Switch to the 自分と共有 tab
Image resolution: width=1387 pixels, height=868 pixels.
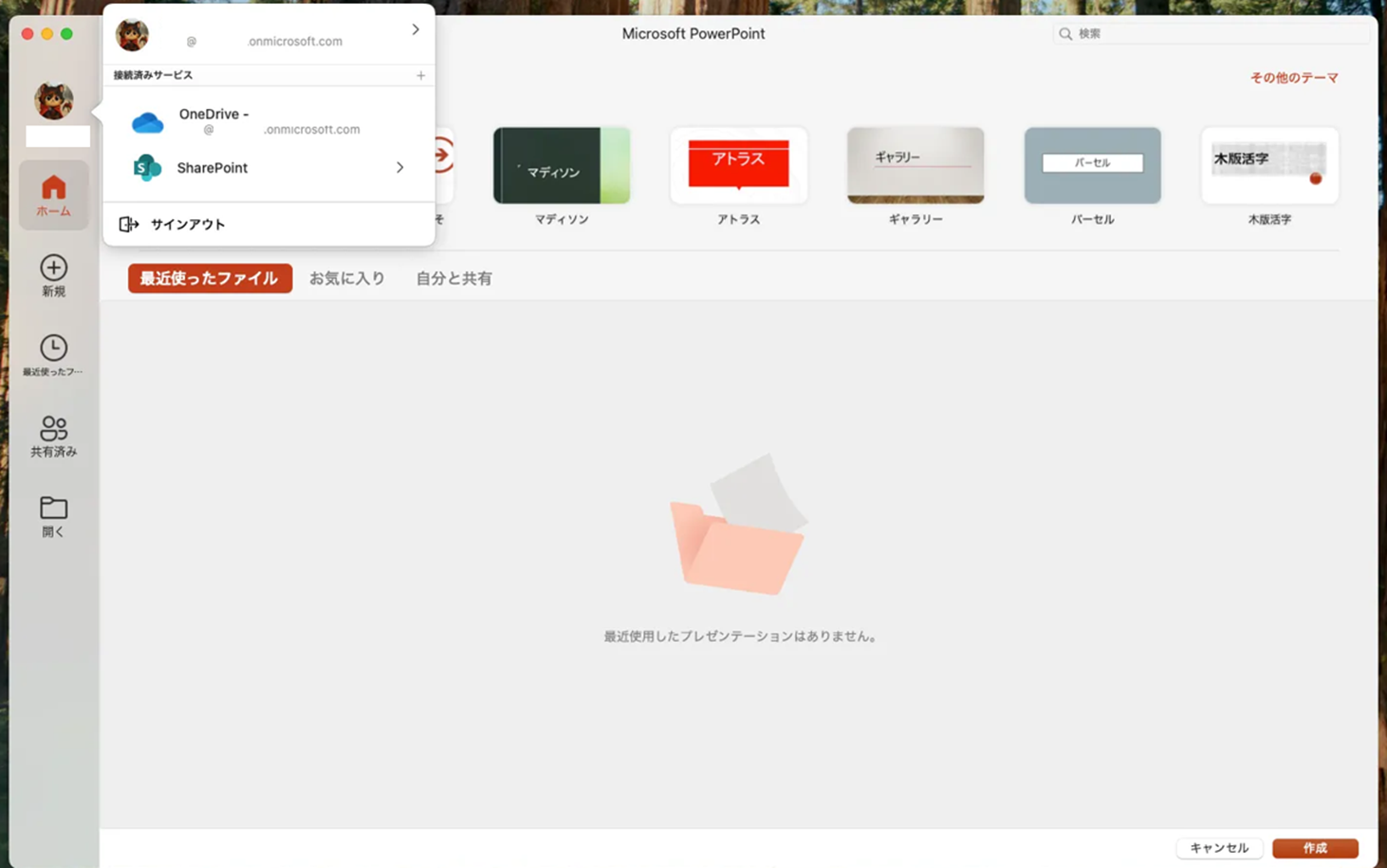[453, 278]
